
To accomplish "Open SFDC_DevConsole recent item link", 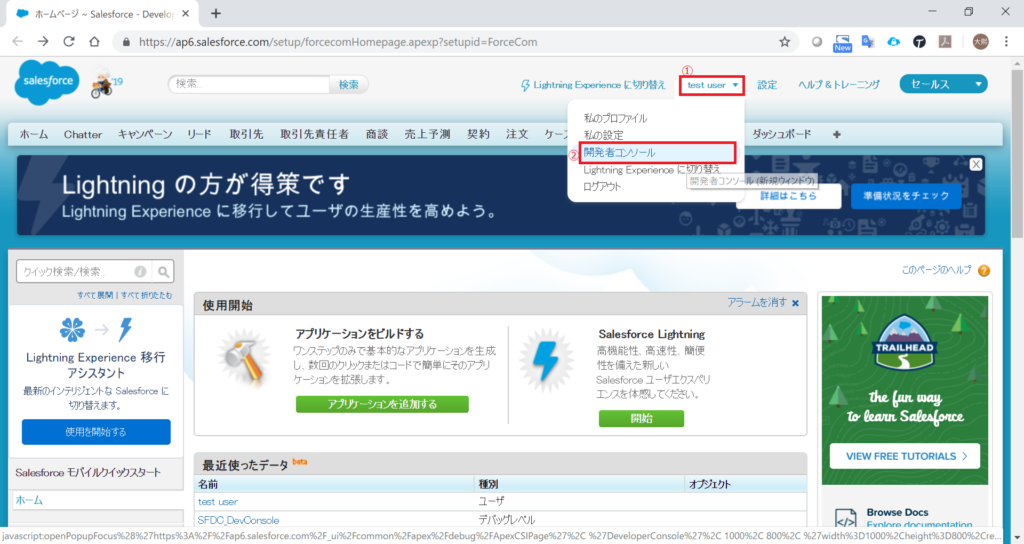I will (239, 520).
